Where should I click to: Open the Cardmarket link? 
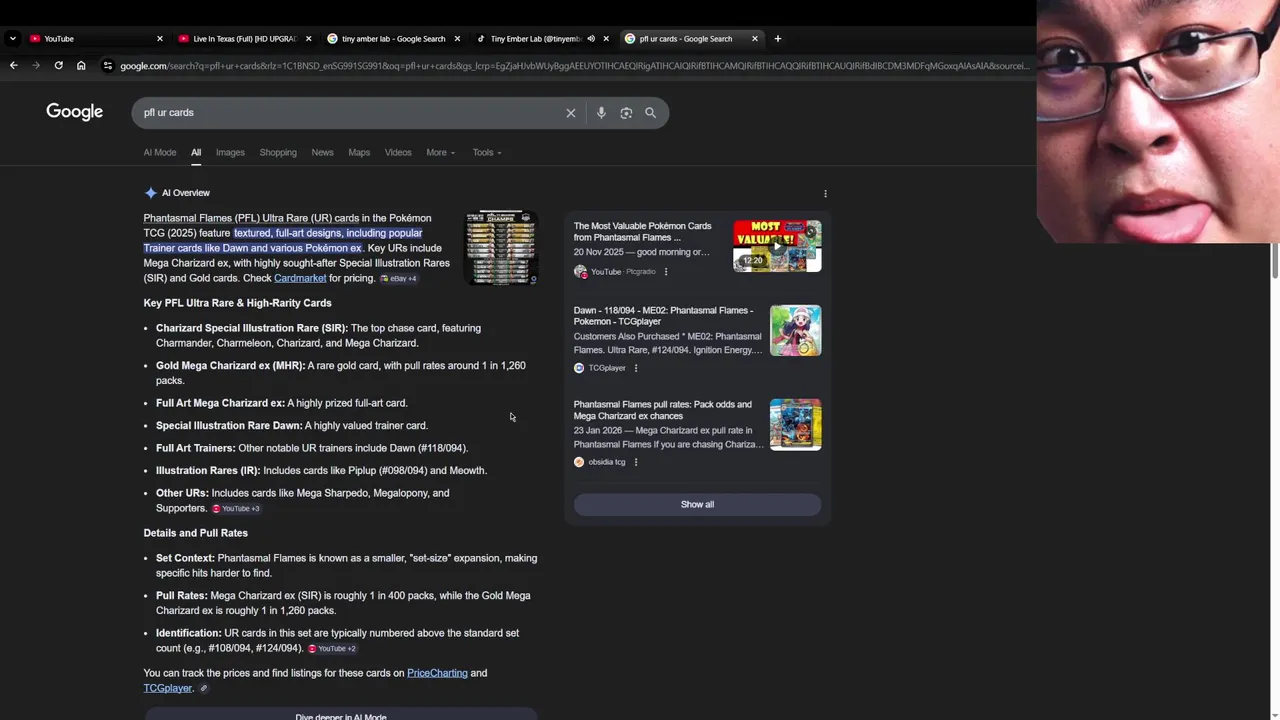pos(300,278)
